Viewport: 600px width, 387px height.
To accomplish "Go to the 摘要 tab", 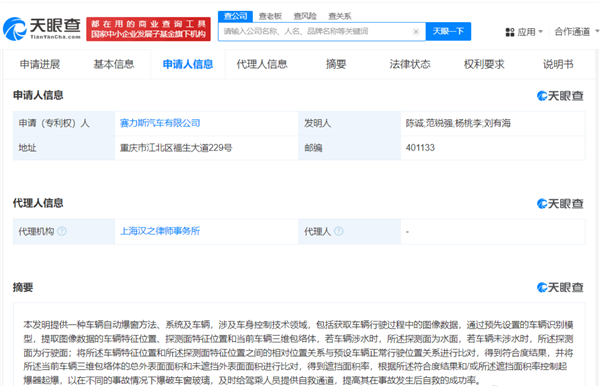I will 336,64.
